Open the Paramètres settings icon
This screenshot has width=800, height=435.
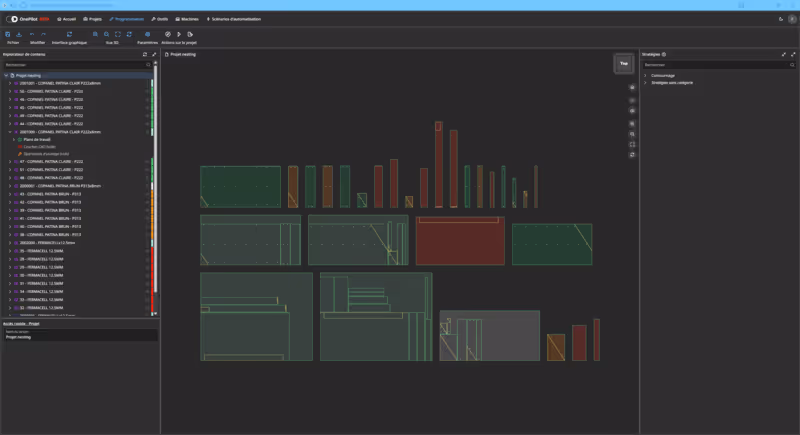[147, 34]
